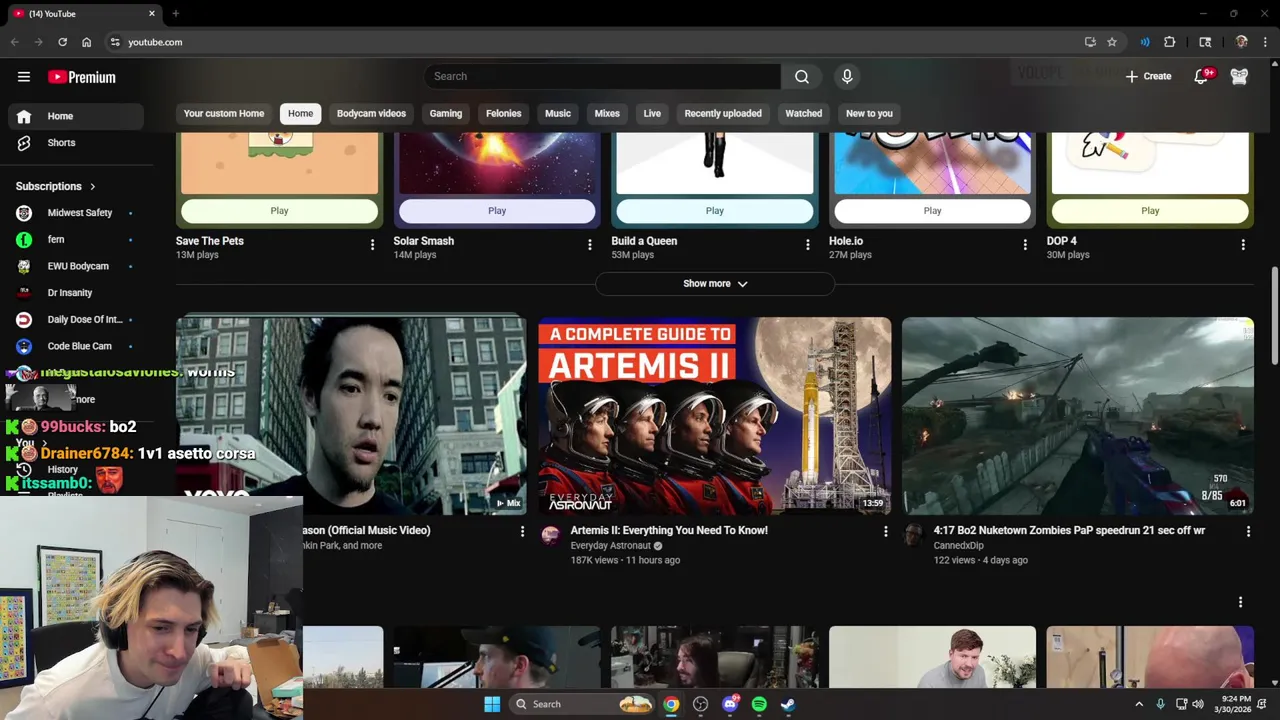Focus the YouTube search field

[x=602, y=76]
